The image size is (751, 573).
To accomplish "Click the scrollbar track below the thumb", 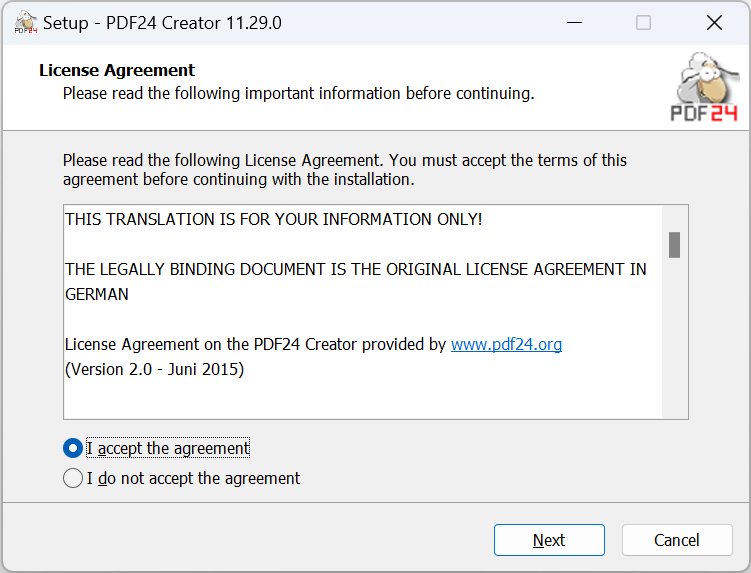I will [675, 340].
